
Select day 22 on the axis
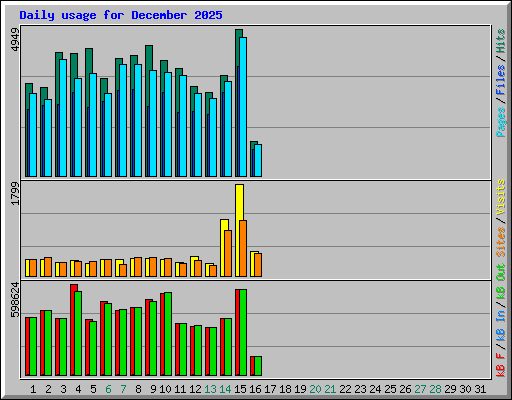tap(345, 389)
